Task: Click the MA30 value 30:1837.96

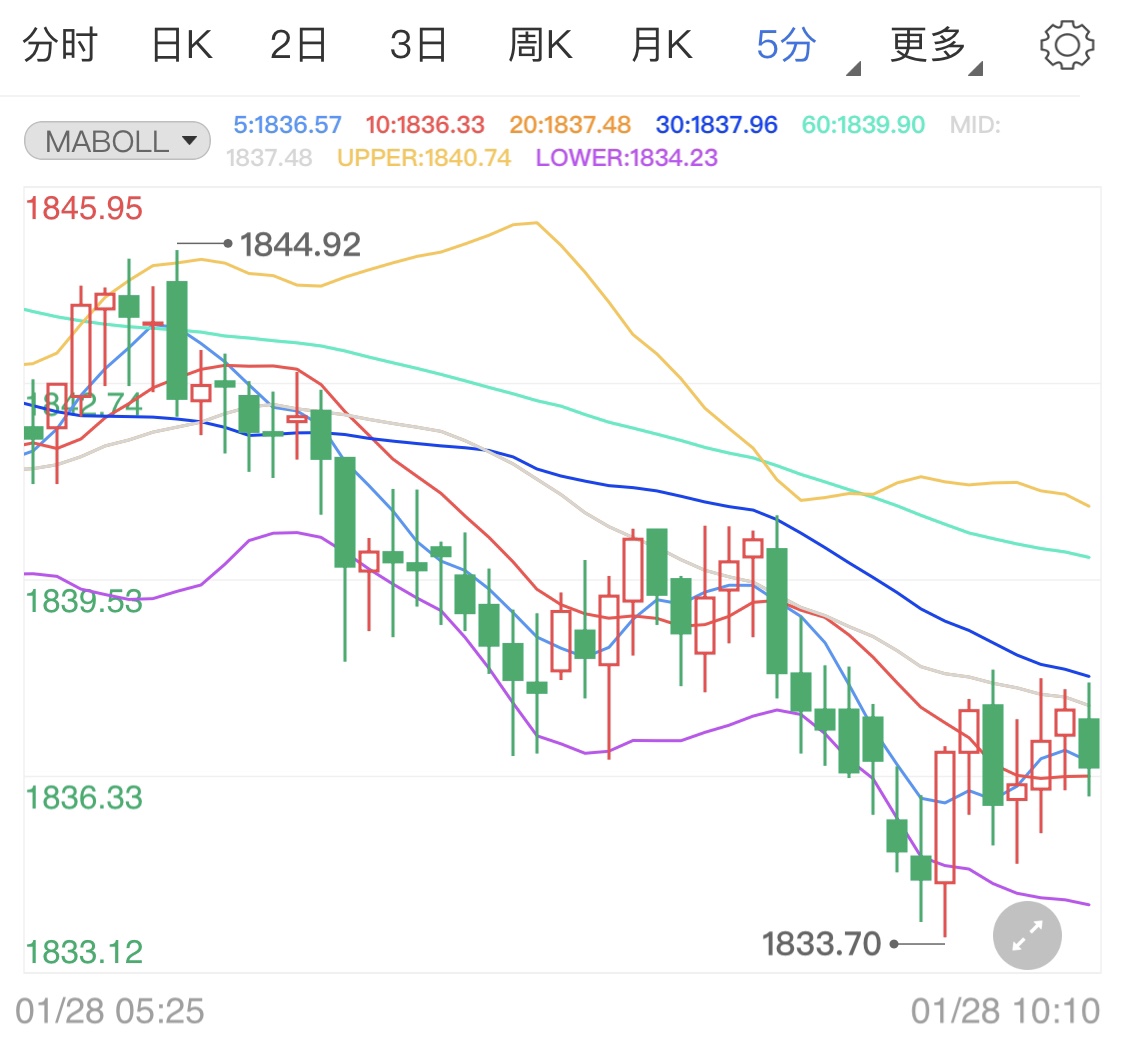Action: coord(716,125)
